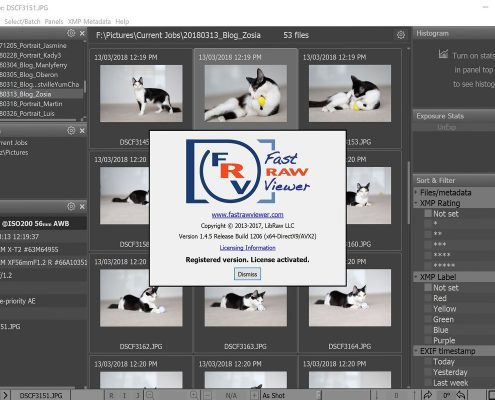Close the ISO200 EXIF info panel
The height and width of the screenshot is (400, 495).
tap(82, 207)
